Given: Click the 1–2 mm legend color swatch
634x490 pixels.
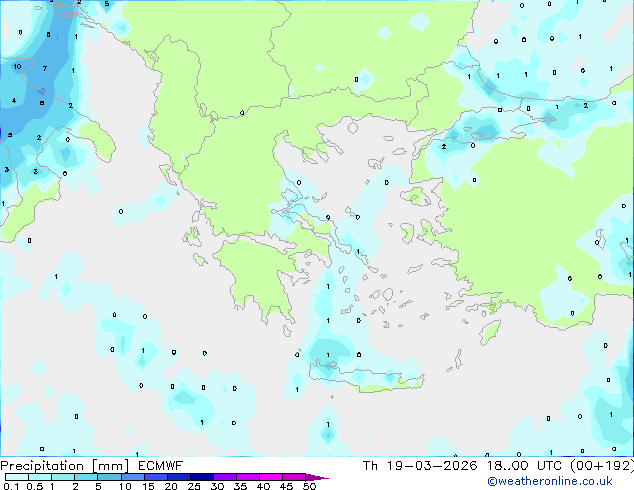Looking at the screenshot, I should click(x=63, y=477).
